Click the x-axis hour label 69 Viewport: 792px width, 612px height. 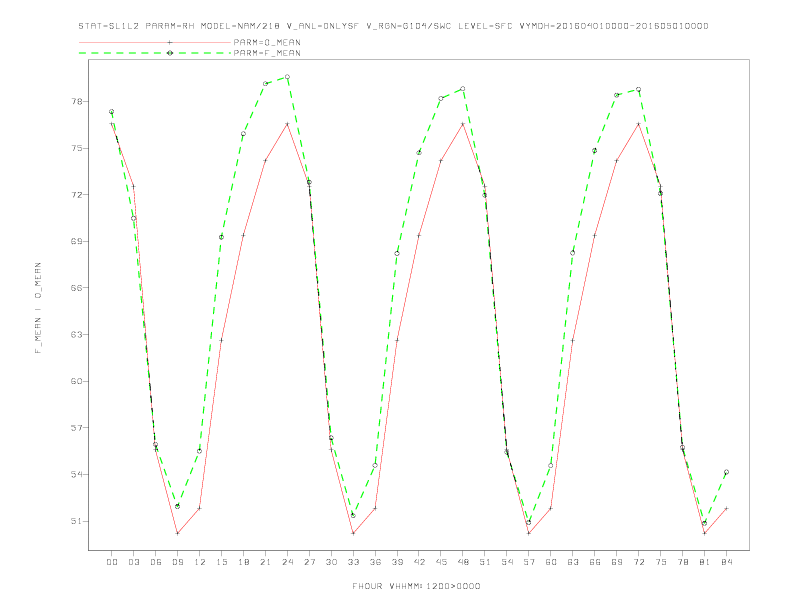617,562
